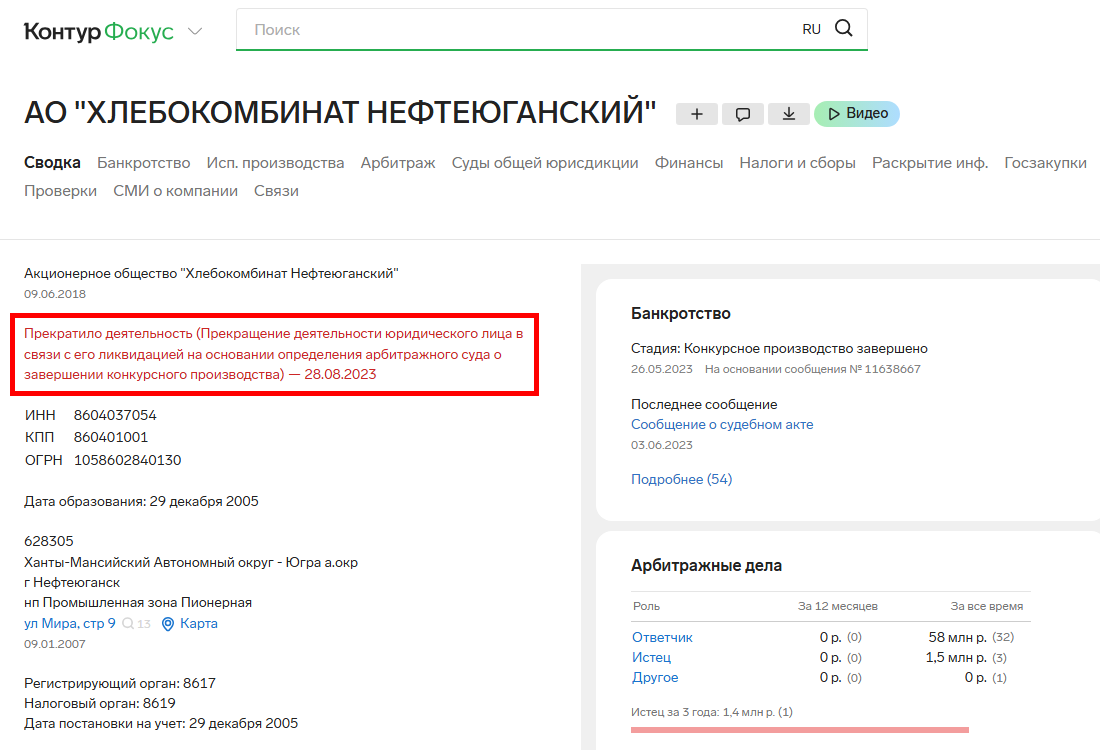Click the За все время column header
This screenshot has height=750, width=1100.
pyautogui.click(x=987, y=606)
